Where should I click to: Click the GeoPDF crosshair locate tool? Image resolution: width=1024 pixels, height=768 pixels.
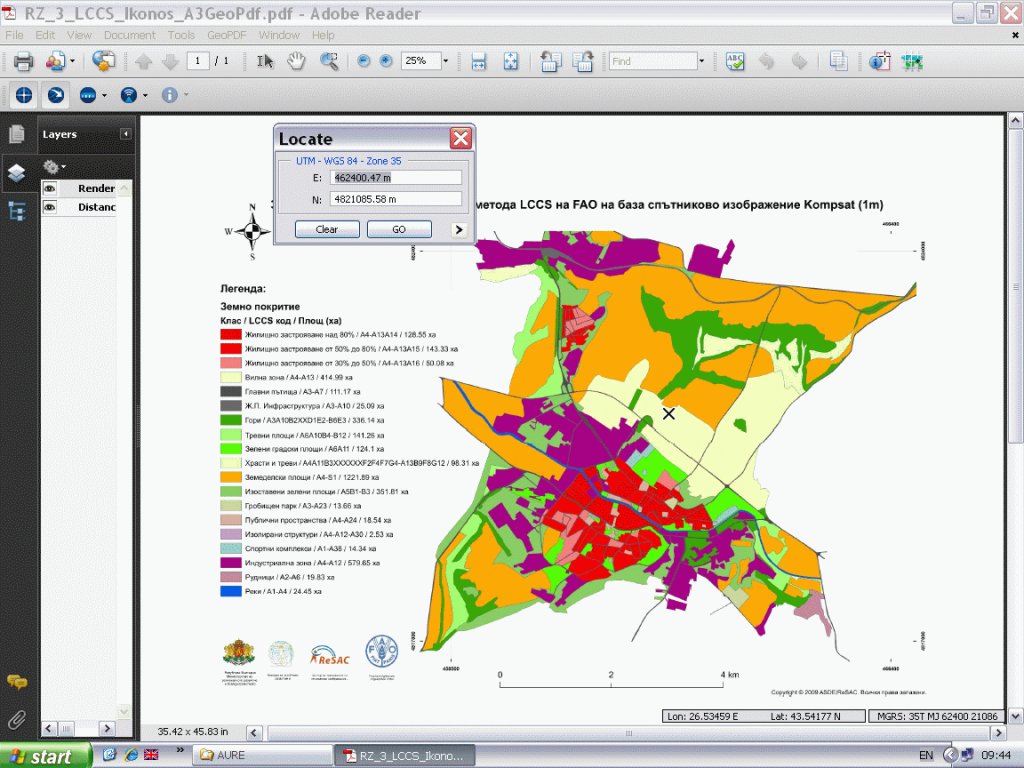tap(25, 95)
